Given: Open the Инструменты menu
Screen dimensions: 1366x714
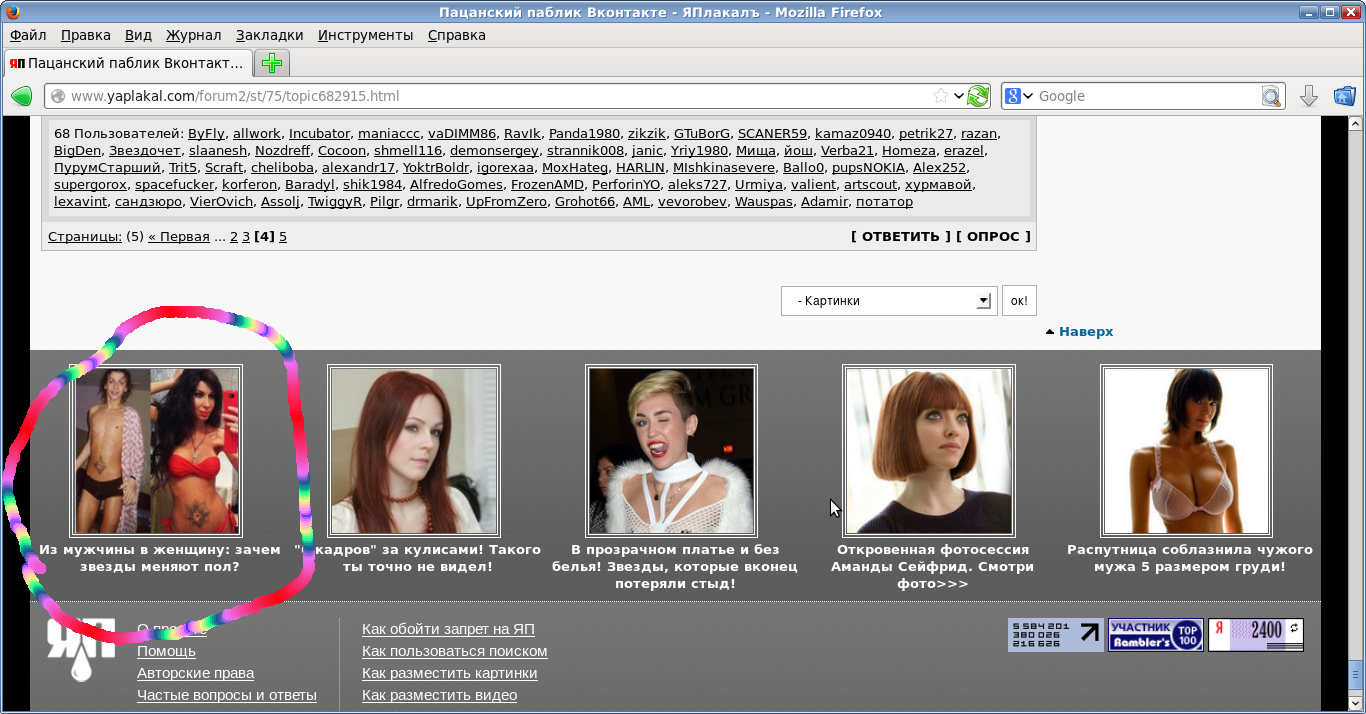Looking at the screenshot, I should pos(365,35).
